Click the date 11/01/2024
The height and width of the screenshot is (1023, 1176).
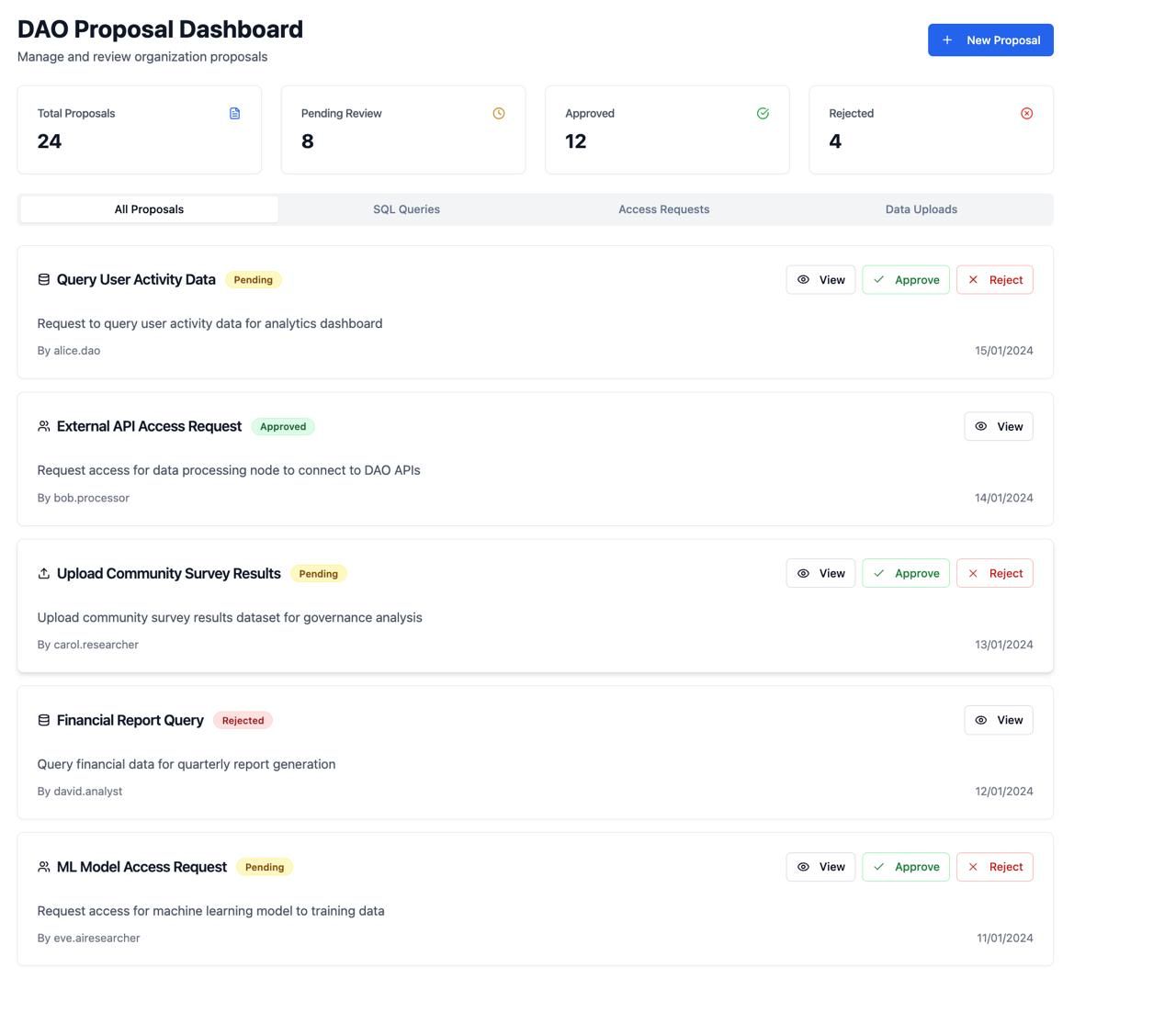click(1005, 939)
